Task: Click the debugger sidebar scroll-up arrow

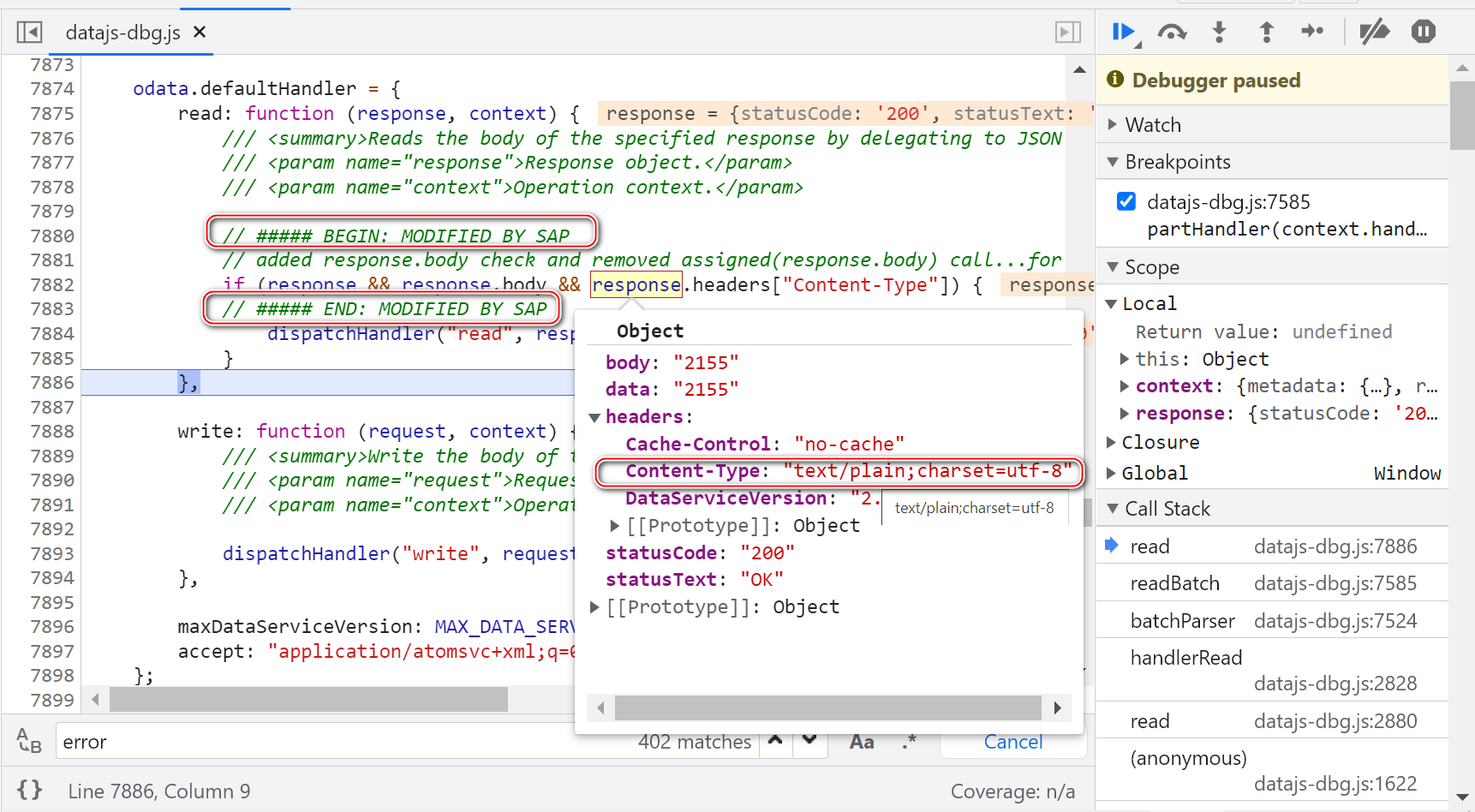Action: (1462, 68)
